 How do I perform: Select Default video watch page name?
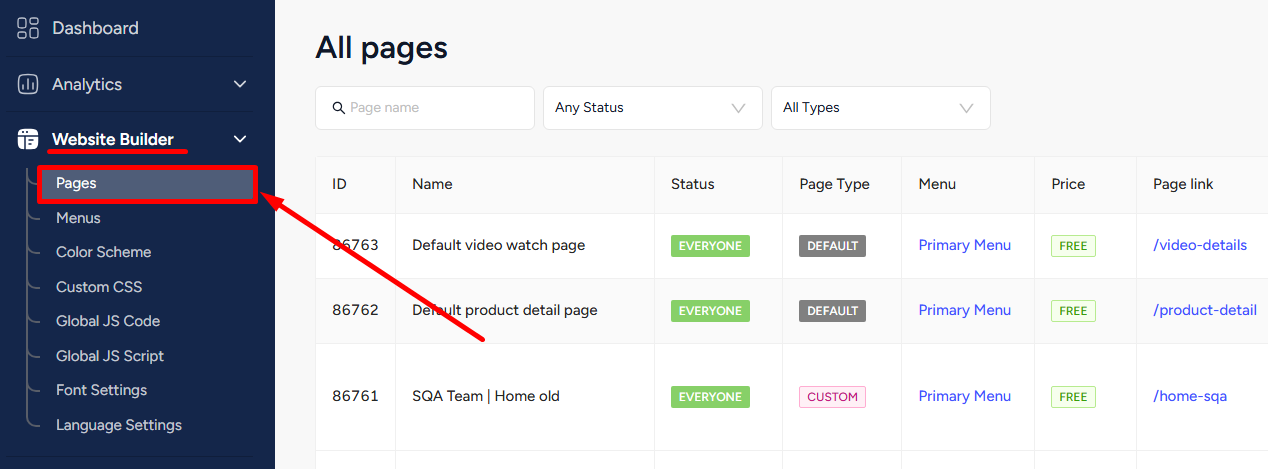tap(499, 245)
